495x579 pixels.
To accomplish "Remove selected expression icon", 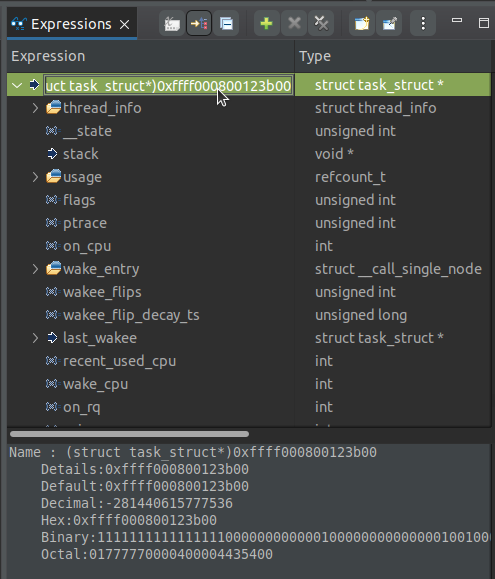I will tap(294, 24).
